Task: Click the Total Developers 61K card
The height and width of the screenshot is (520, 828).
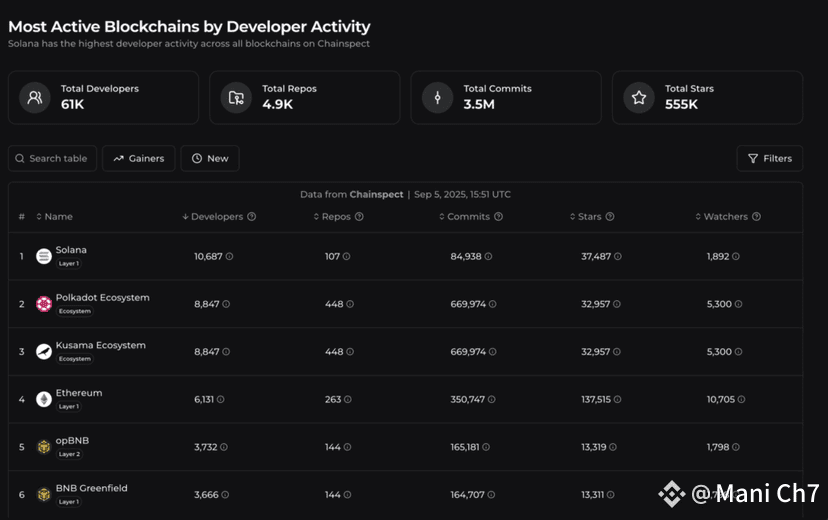Action: click(x=104, y=98)
